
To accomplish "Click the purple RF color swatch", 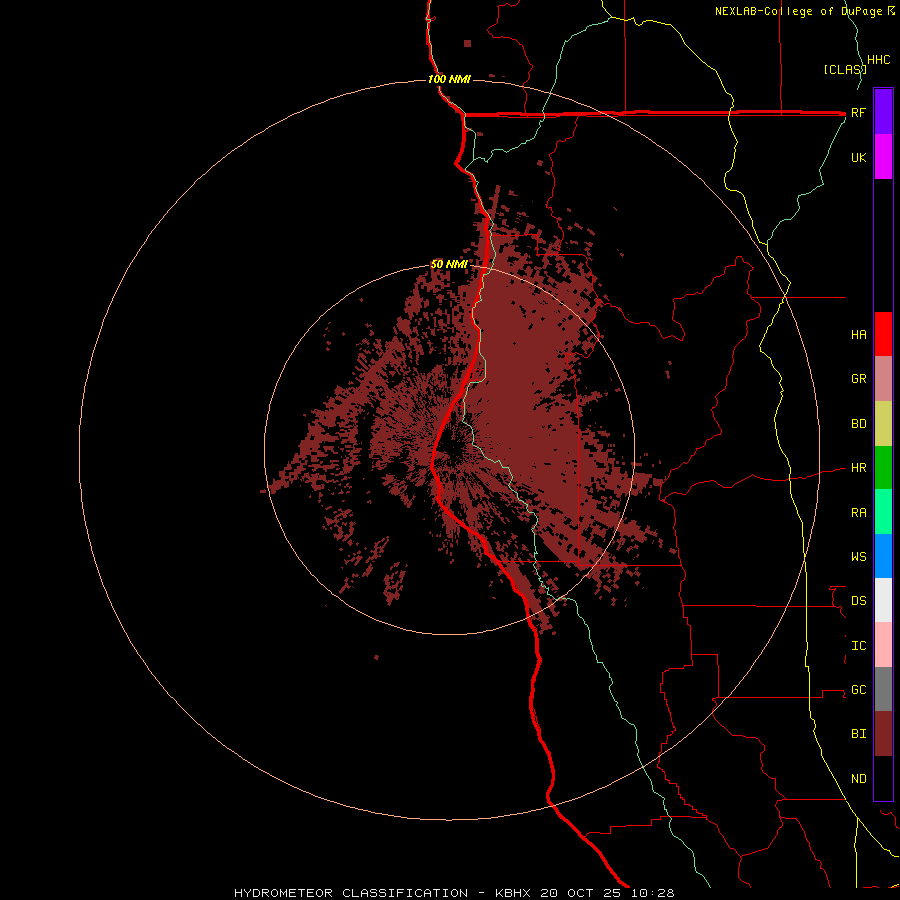I will coord(883,112).
